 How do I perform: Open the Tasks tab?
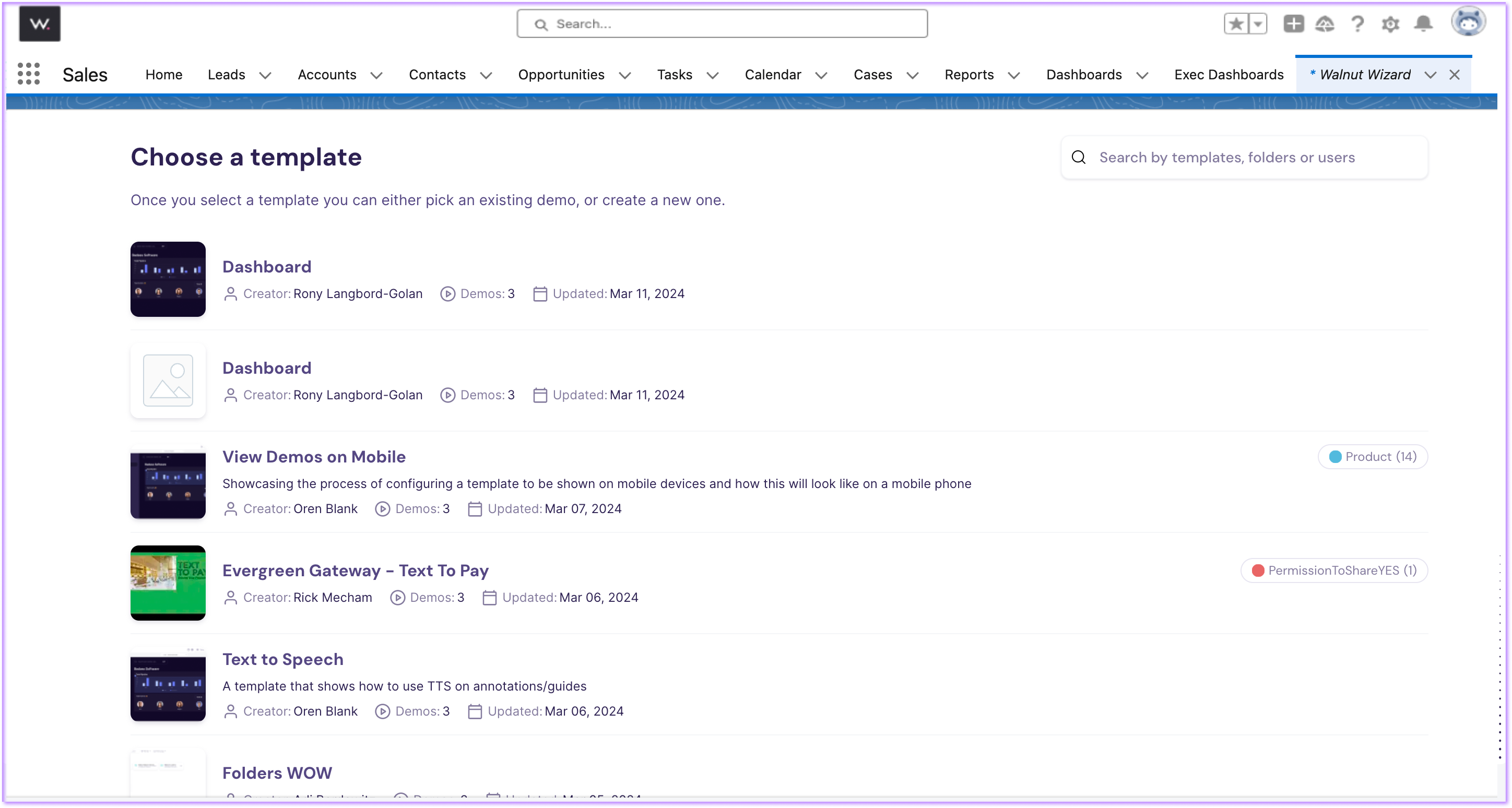(675, 75)
